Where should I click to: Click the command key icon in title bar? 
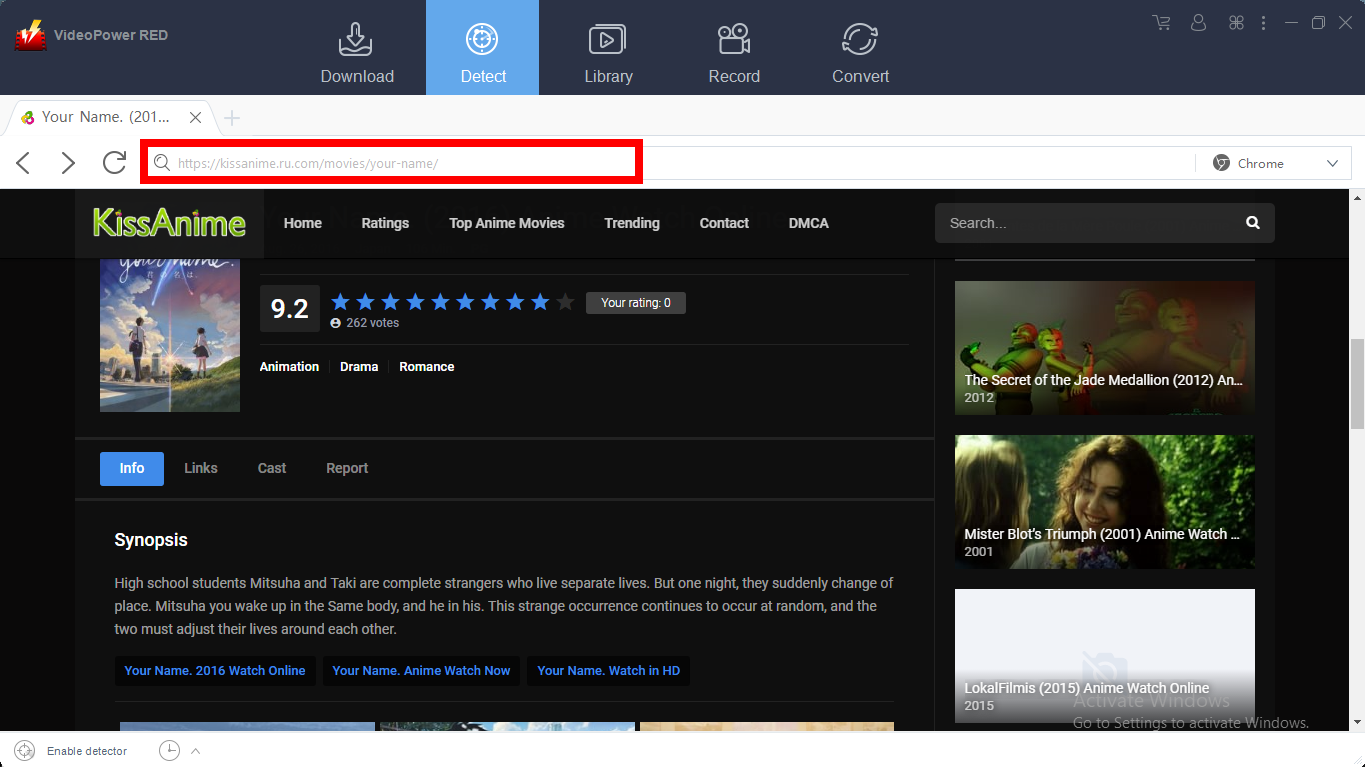[x=1236, y=22]
